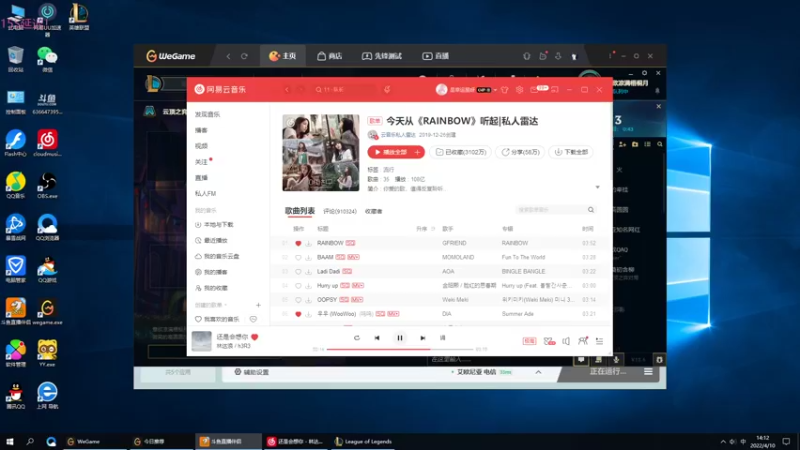Go back in NetEase Cloud Music header
The image size is (800, 450).
click(287, 90)
